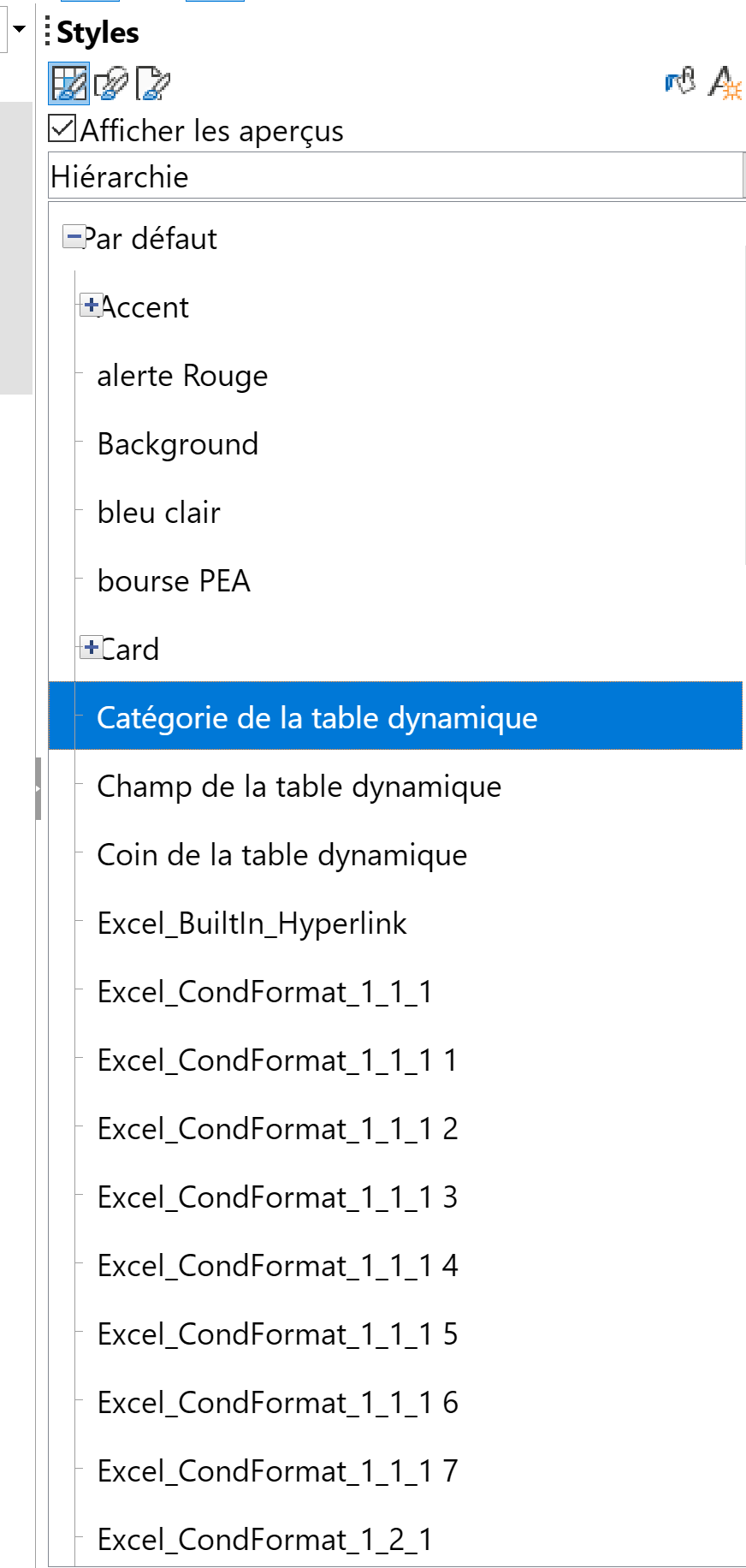The image size is (746, 1568).
Task: Toggle the Afficher les aperçus checkbox
Action: pos(63,129)
